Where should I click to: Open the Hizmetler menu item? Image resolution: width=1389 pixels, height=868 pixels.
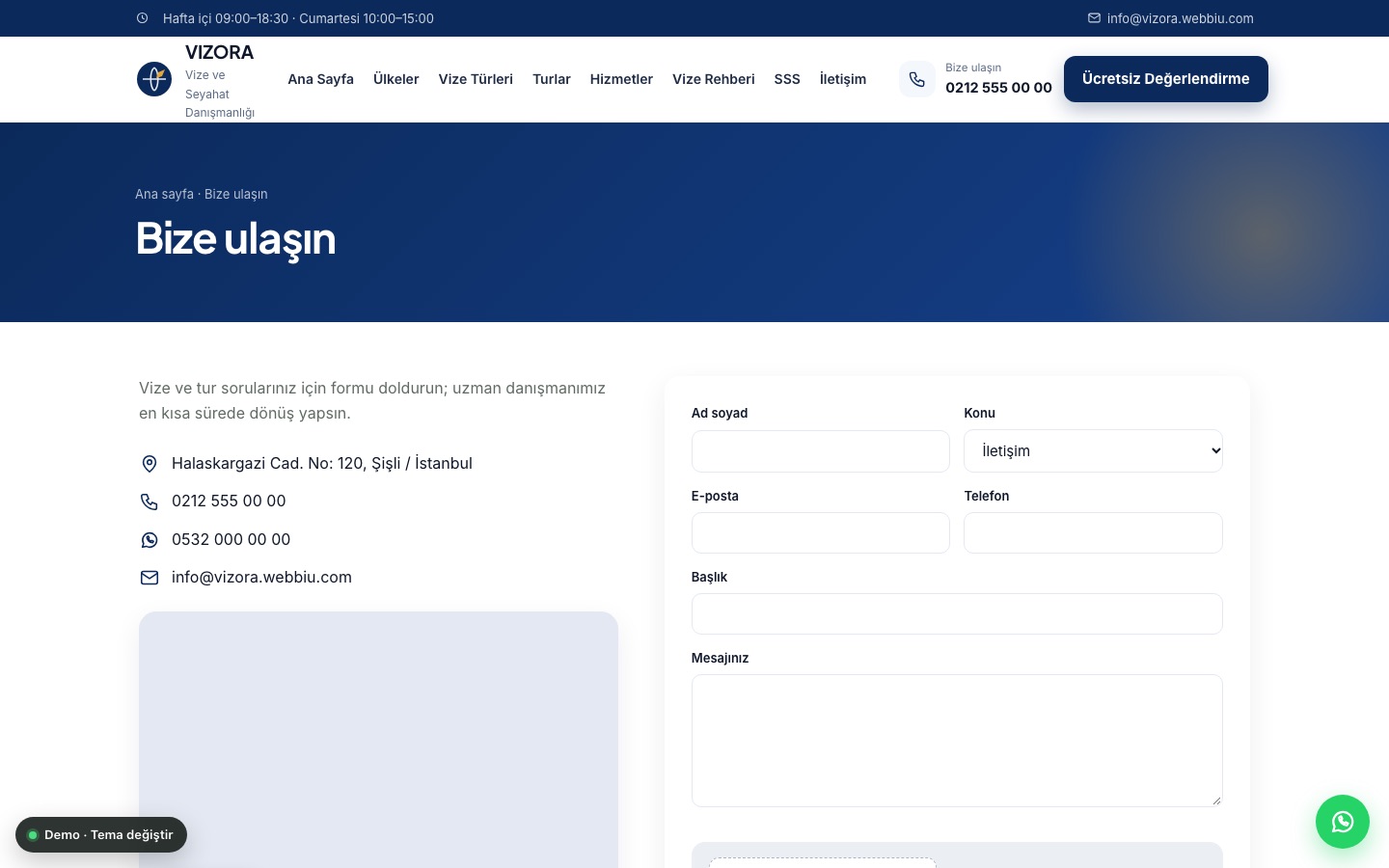coord(621,79)
